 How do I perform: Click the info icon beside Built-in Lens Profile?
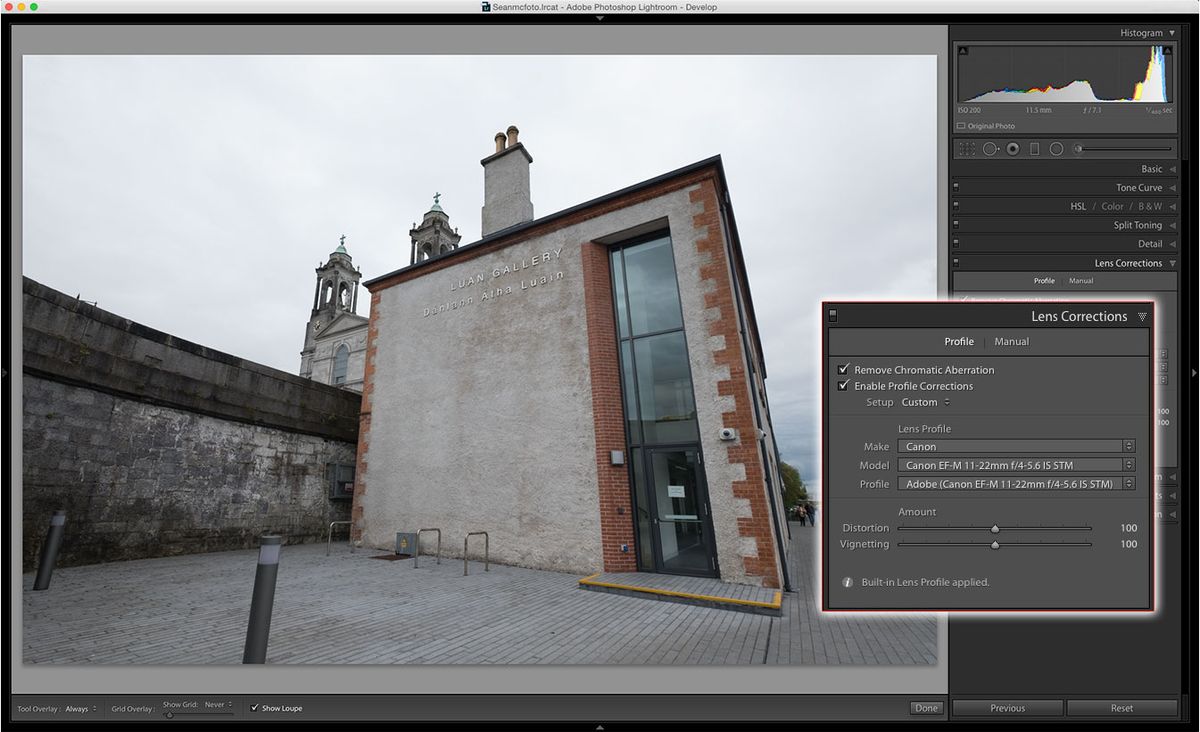pos(846,582)
